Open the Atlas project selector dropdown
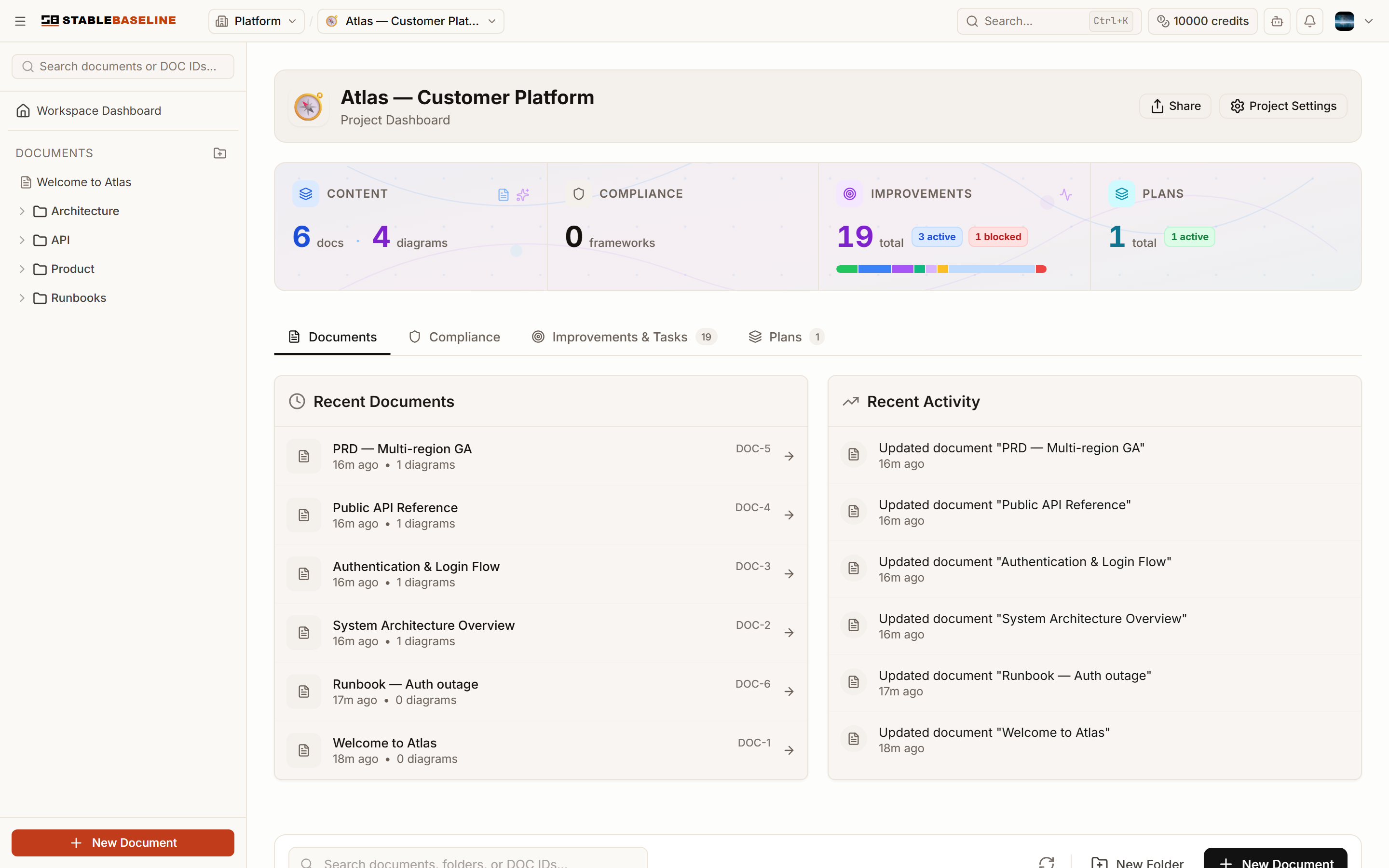 coord(410,21)
